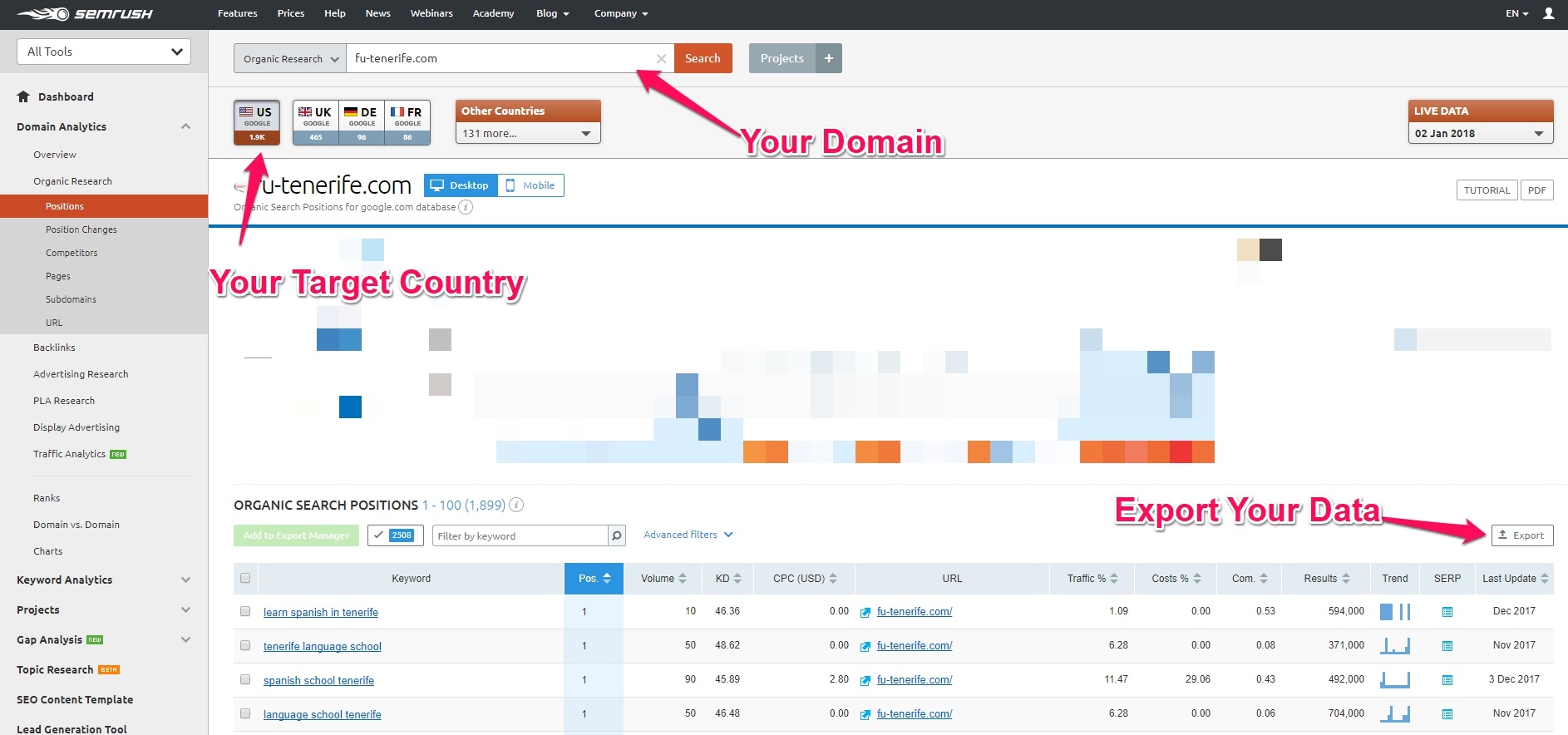Click the plus icon beside Projects

[829, 58]
